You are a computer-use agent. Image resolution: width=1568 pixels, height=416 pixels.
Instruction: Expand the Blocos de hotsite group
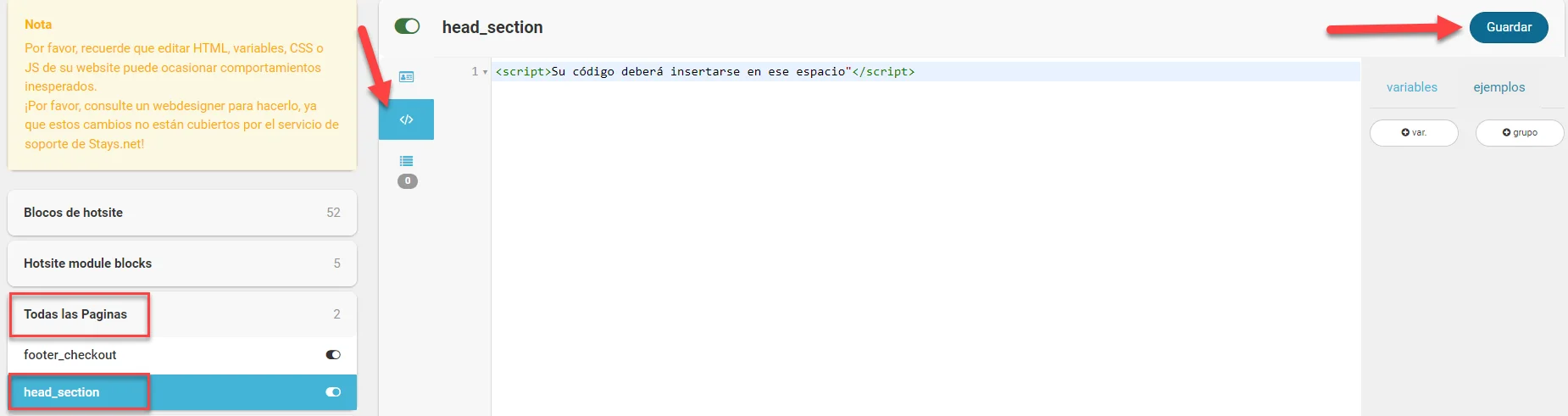(182, 213)
